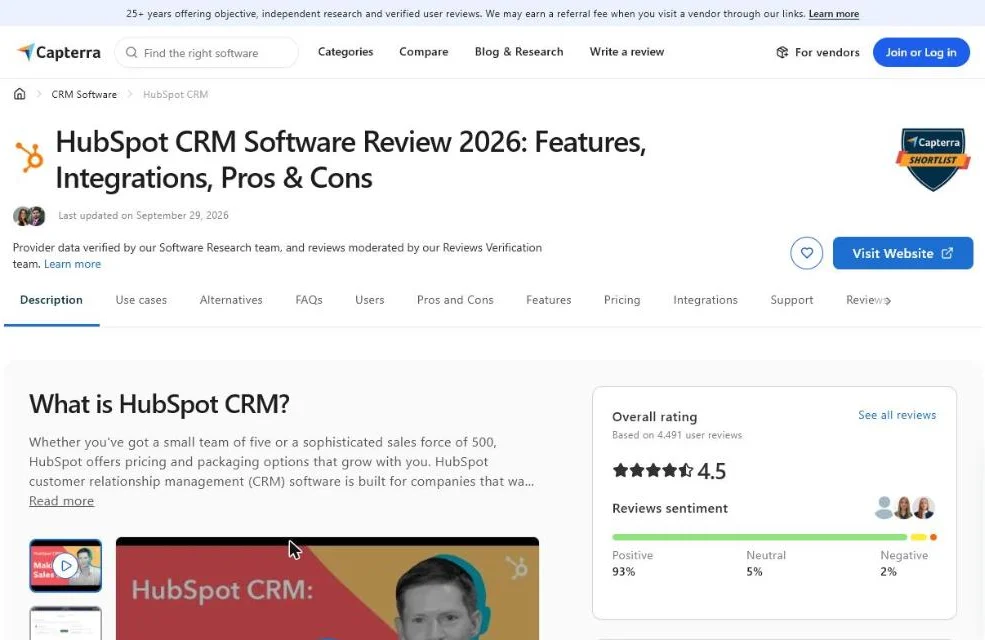Click the orange negative sentiment dot

point(933,537)
